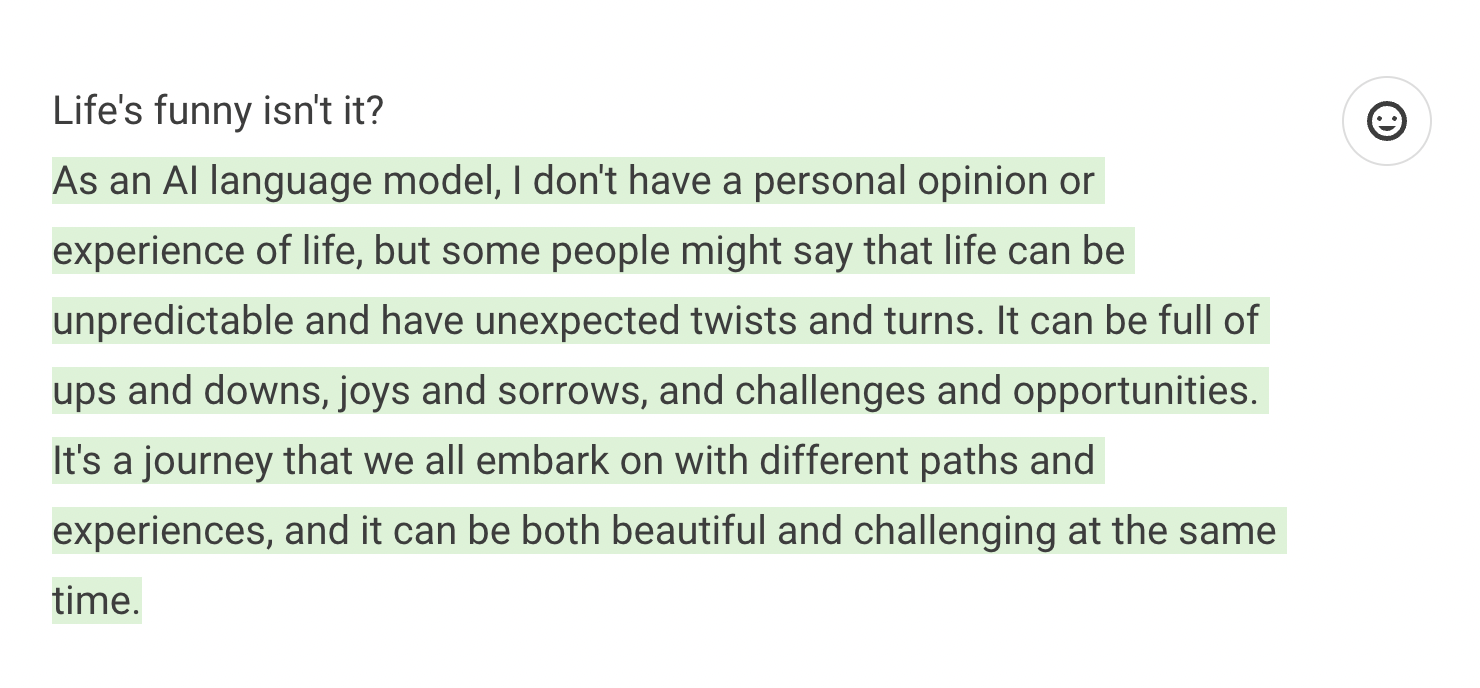Screen dimensions: 1480x688
Task: Click the word "experiences," starting the sixth line
Action: click(x=162, y=531)
